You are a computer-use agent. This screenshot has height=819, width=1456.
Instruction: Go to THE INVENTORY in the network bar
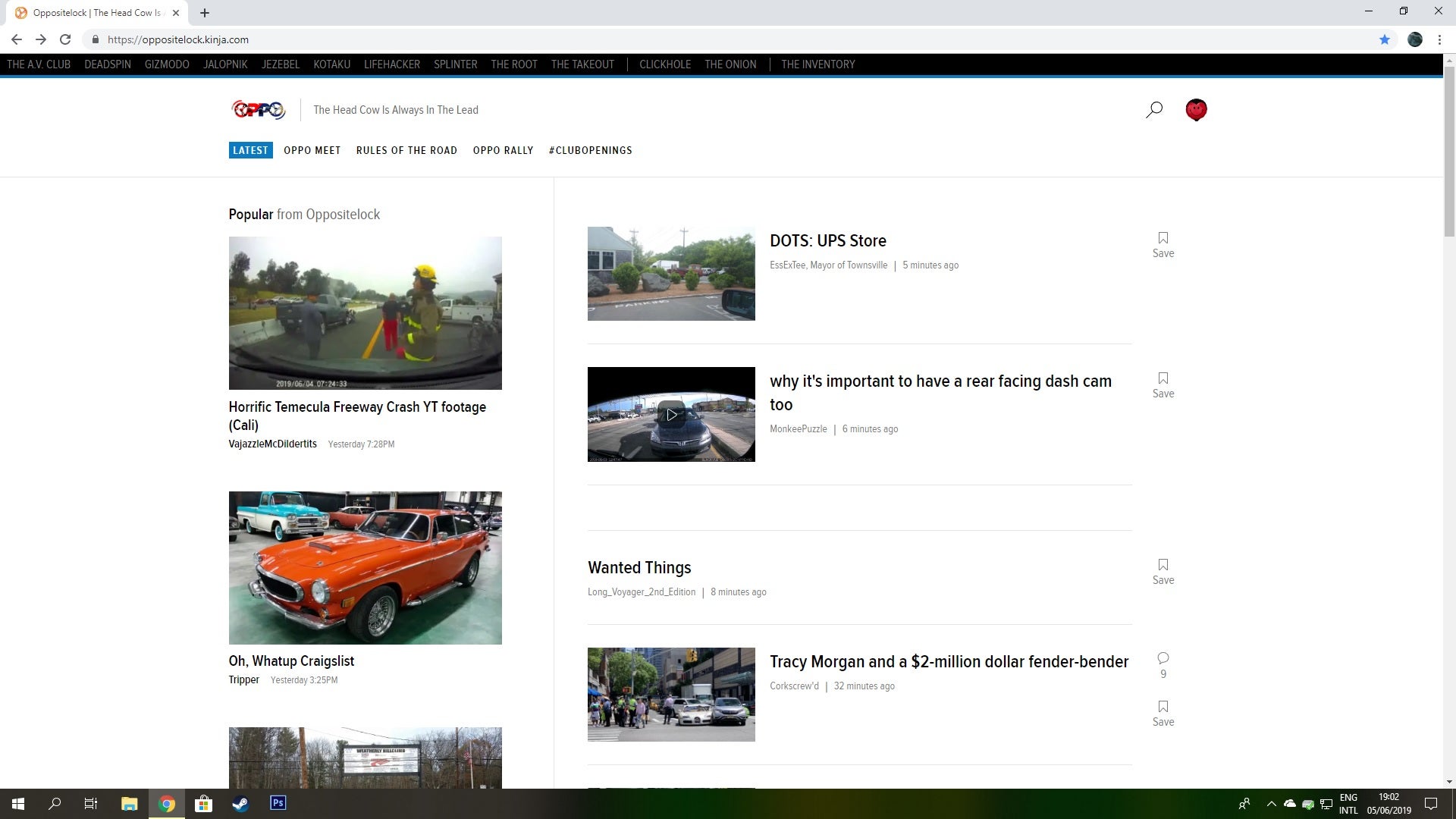coord(818,64)
